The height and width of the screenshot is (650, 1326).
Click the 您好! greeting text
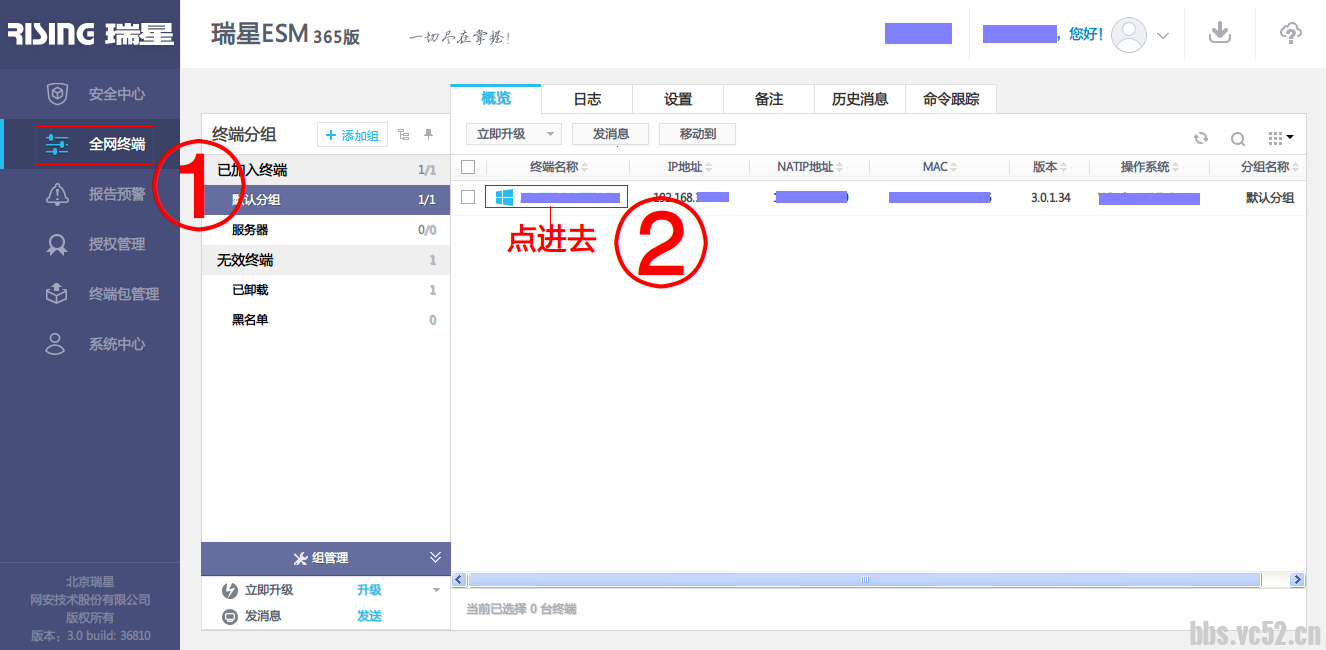[1085, 34]
